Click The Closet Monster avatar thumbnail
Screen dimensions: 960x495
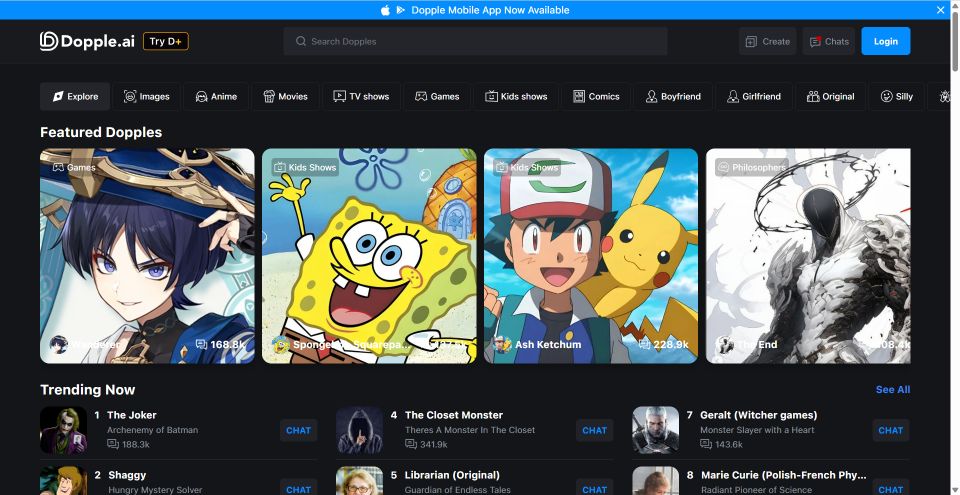pyautogui.click(x=359, y=430)
